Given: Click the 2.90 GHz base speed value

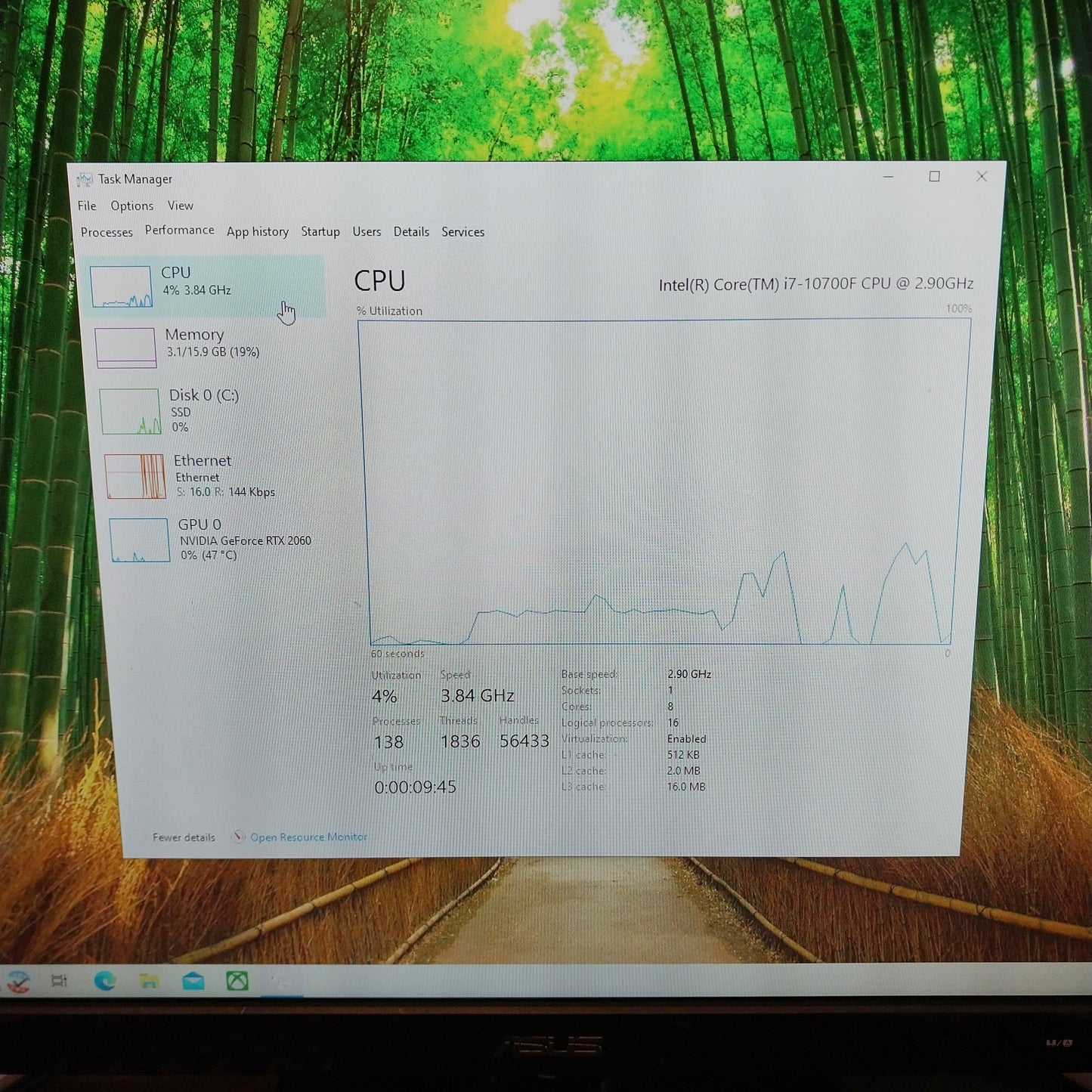Looking at the screenshot, I should click(689, 674).
